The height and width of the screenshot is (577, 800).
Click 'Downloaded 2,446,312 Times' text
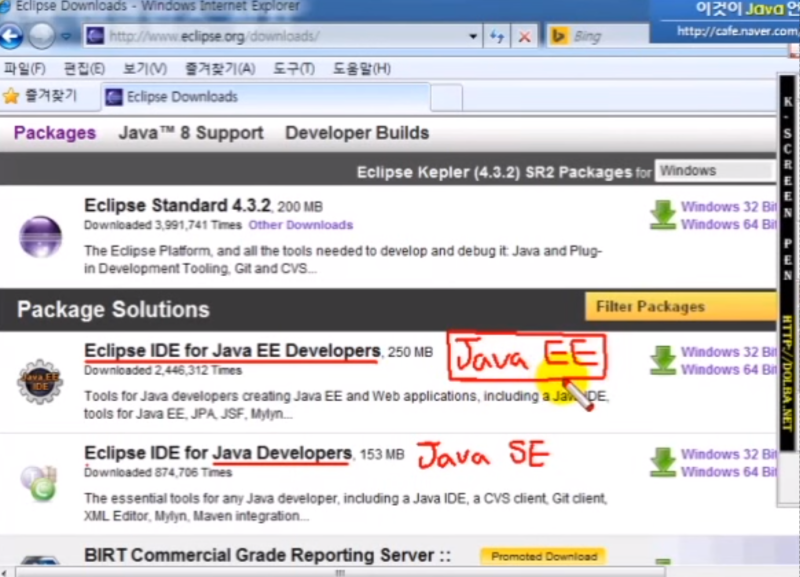coord(163,370)
